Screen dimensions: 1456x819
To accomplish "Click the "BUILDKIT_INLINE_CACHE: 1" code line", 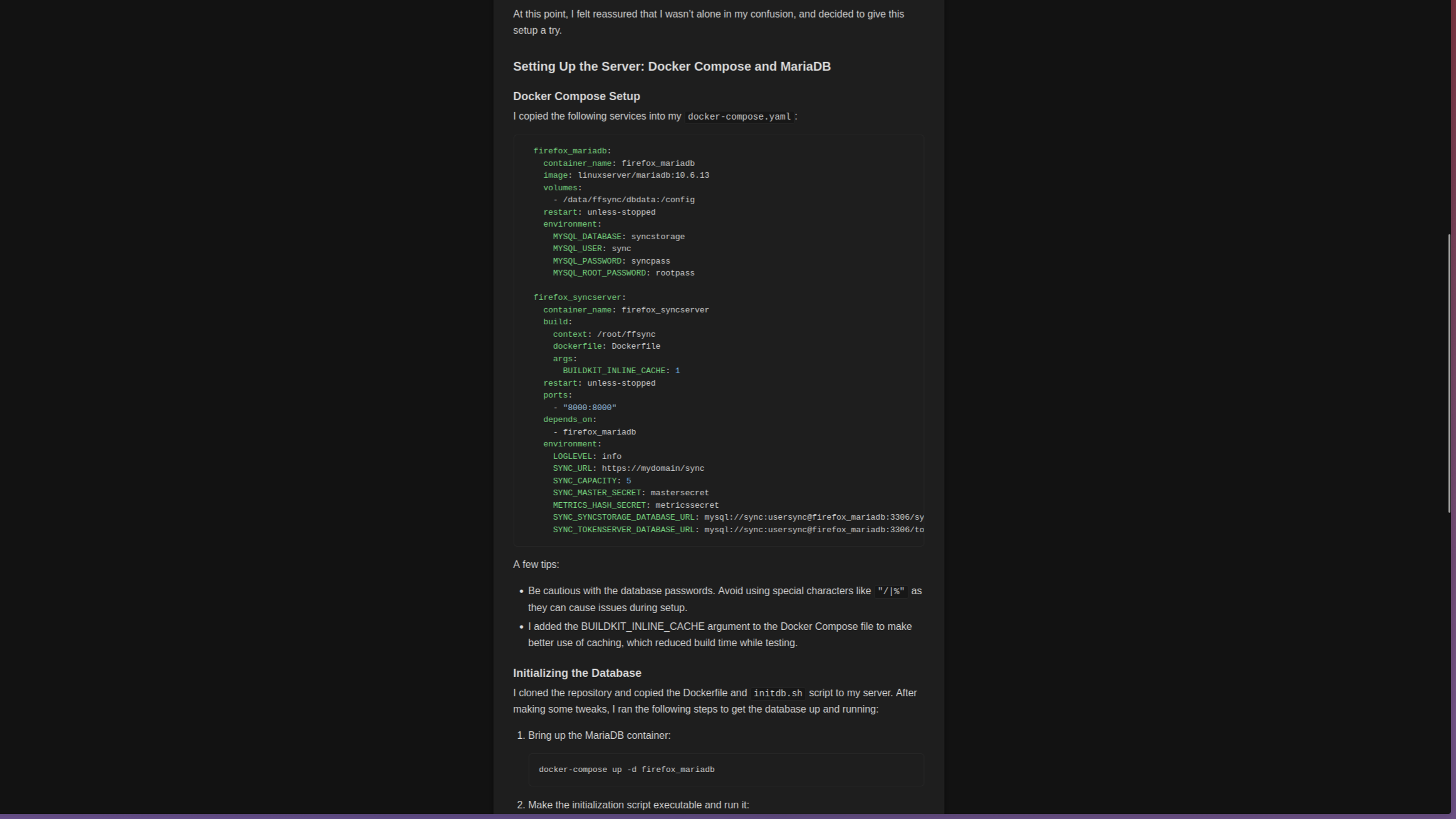I will tap(621, 371).
